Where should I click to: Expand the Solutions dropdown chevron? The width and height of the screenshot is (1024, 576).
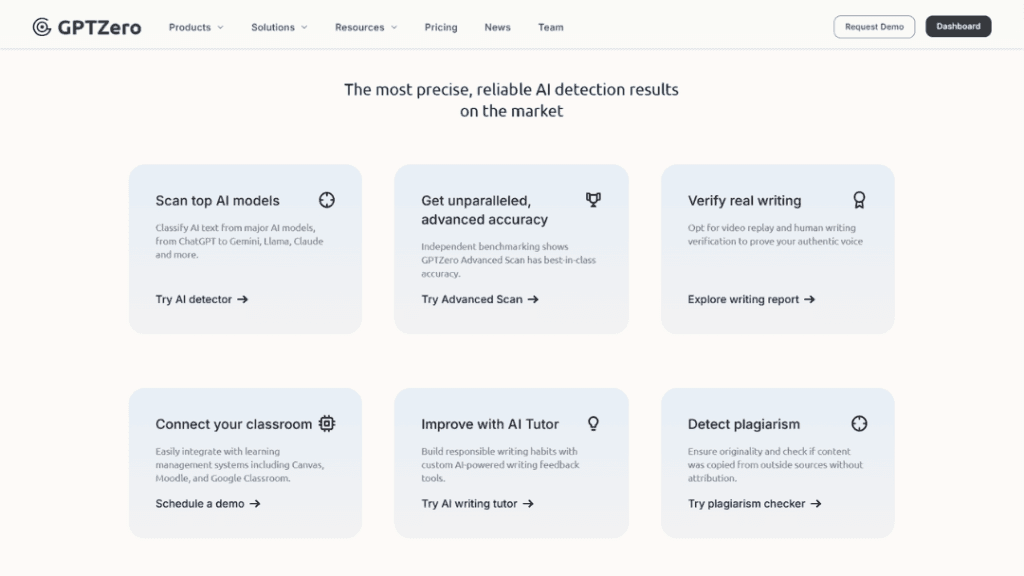(x=304, y=27)
